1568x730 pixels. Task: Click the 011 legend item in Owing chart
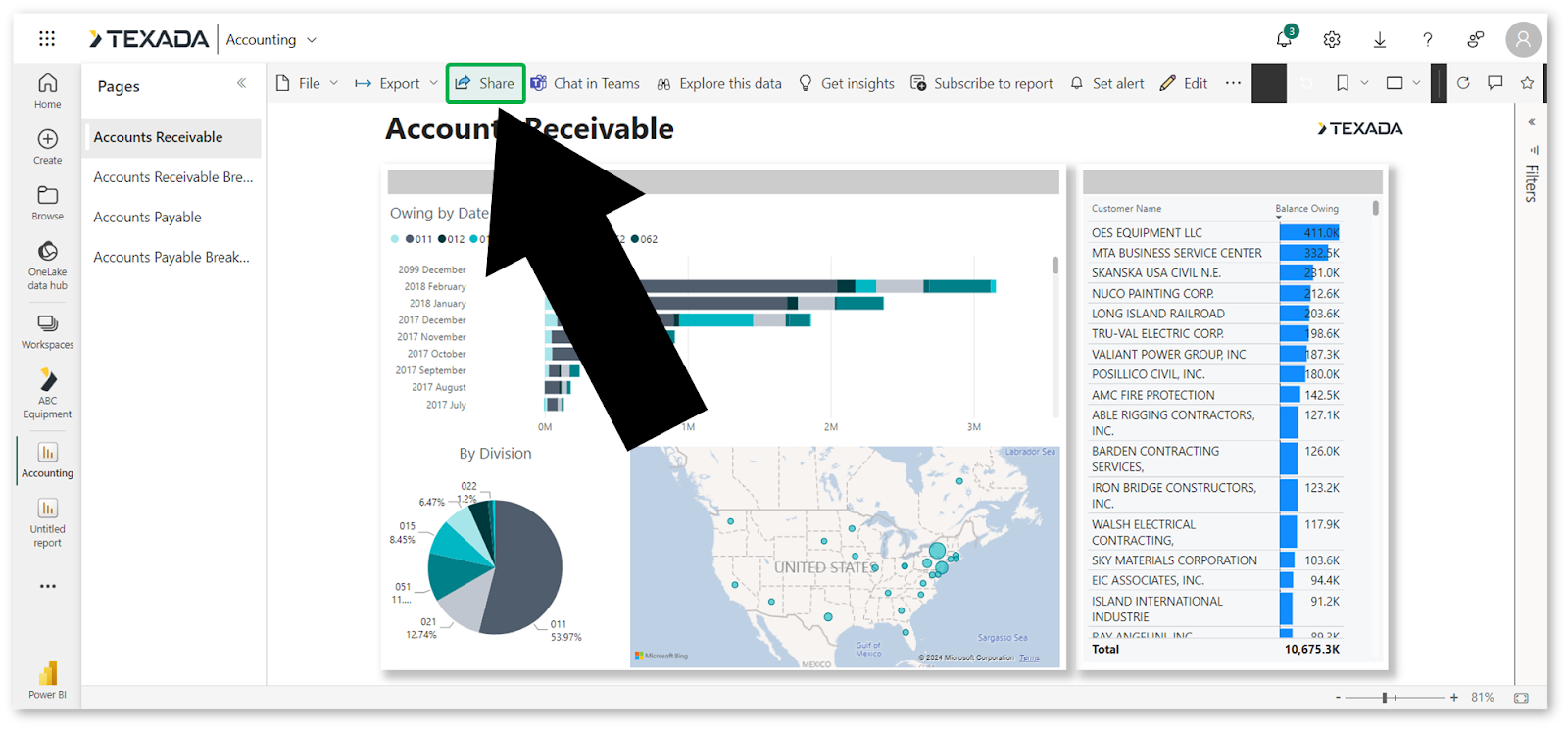click(x=418, y=239)
